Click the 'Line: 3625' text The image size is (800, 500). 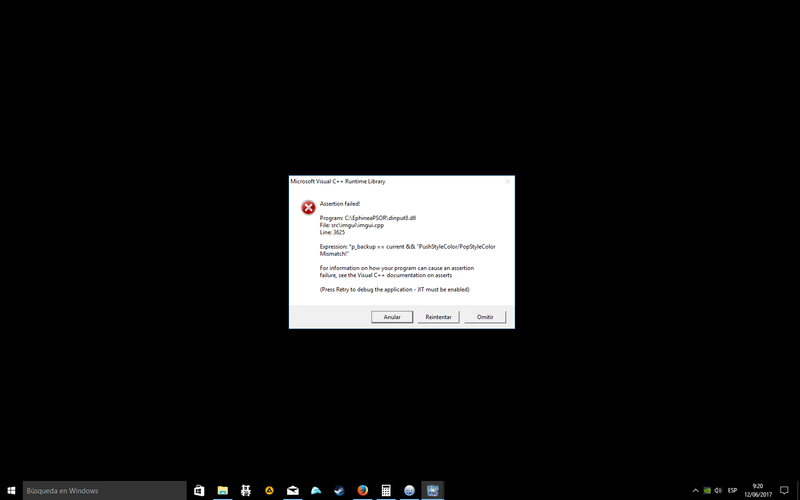click(x=332, y=232)
